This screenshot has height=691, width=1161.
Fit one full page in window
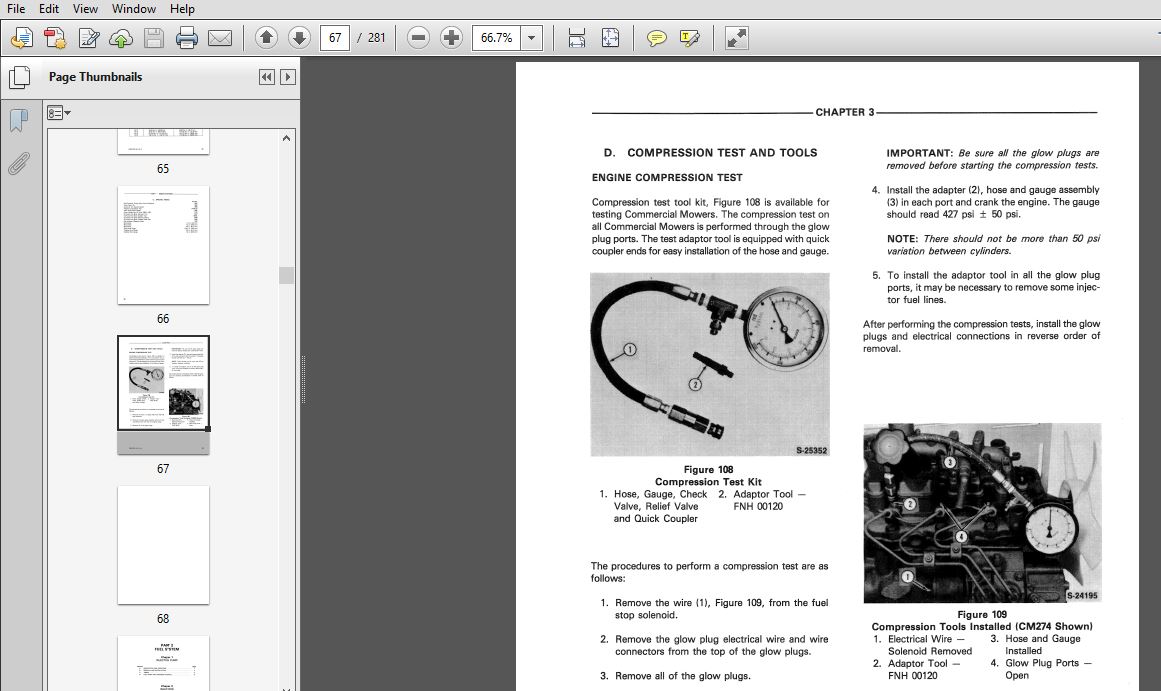click(610, 38)
